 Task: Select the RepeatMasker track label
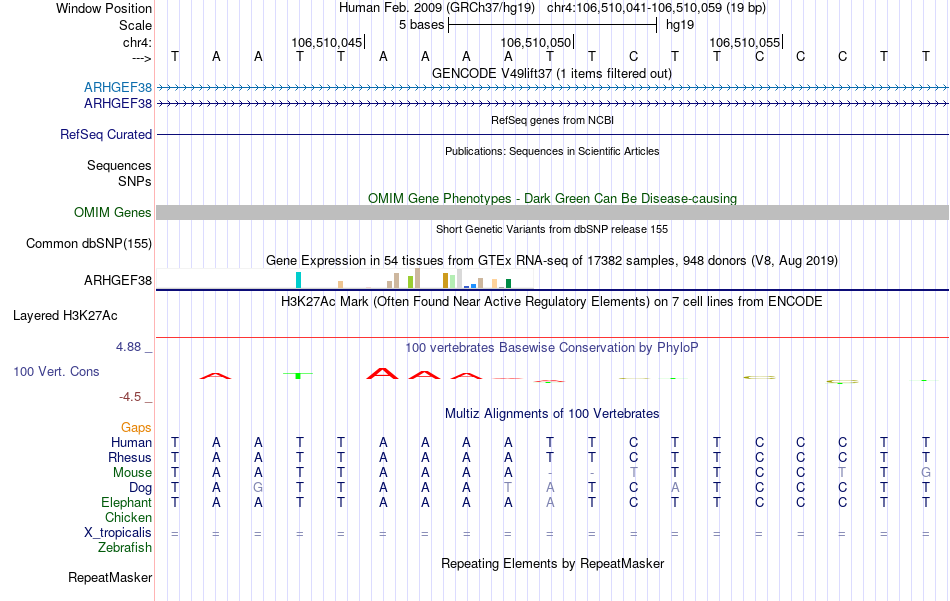(110, 577)
